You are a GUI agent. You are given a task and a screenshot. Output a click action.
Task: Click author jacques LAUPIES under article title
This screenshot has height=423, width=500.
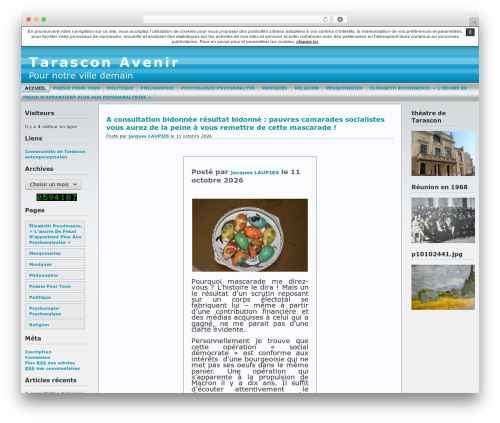point(149,136)
